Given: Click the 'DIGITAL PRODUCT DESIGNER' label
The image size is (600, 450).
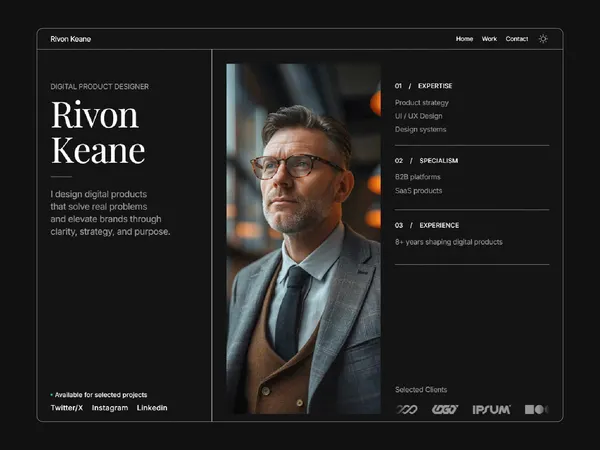Looking at the screenshot, I should tap(99, 86).
